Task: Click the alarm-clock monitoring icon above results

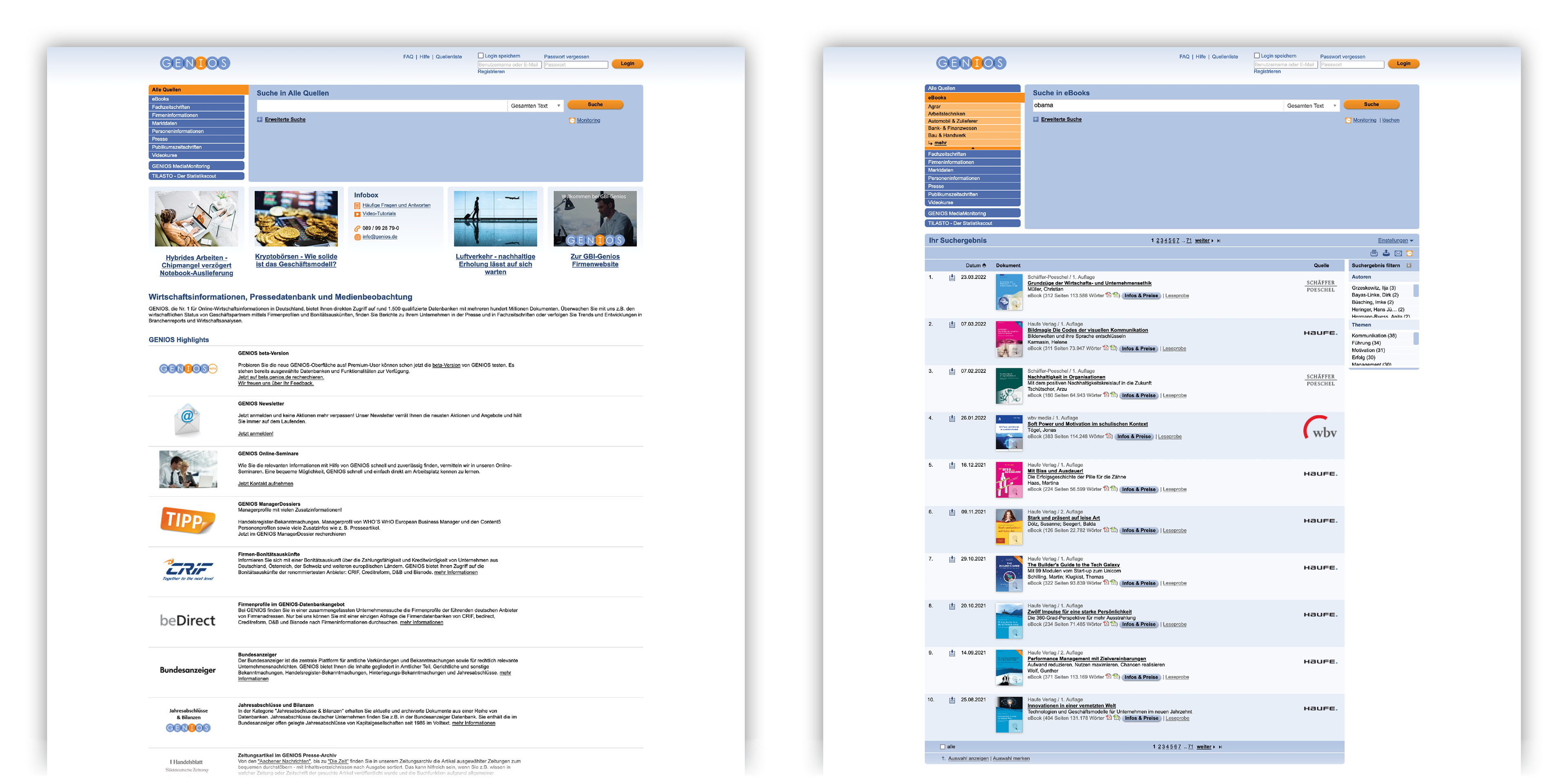Action: tap(1409, 253)
